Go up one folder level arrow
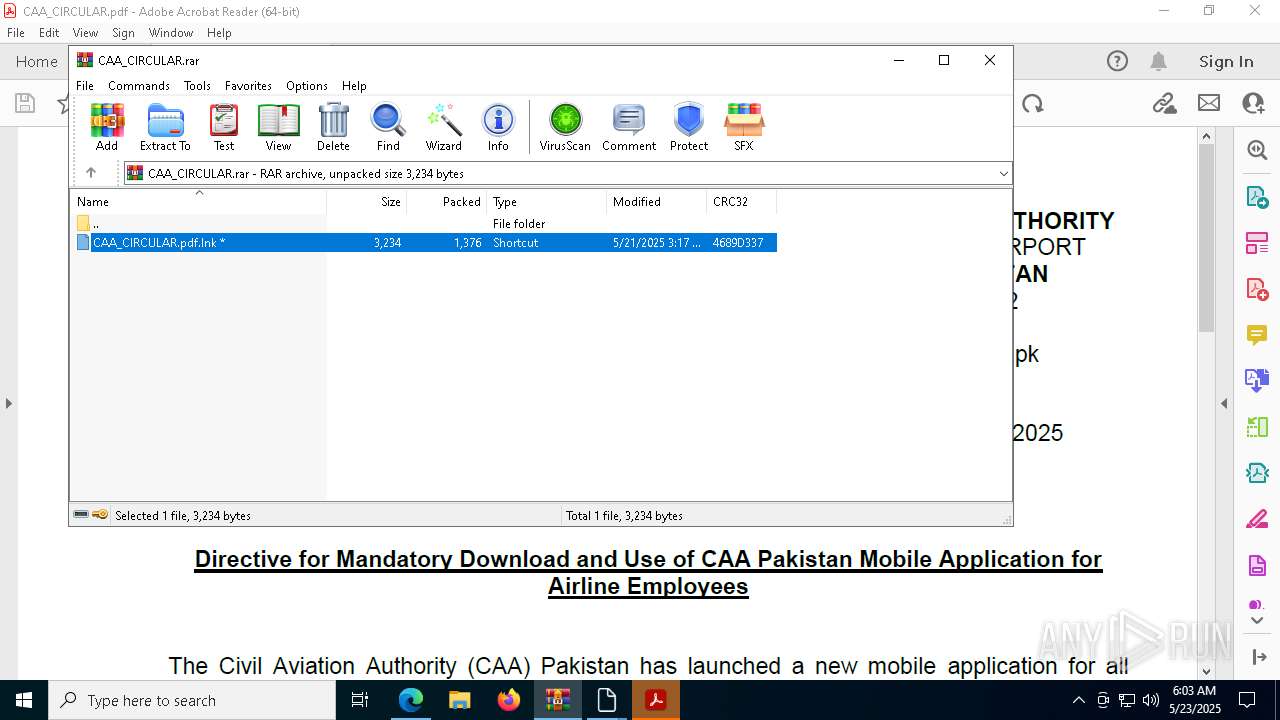This screenshot has height=720, width=1280. [x=91, y=173]
